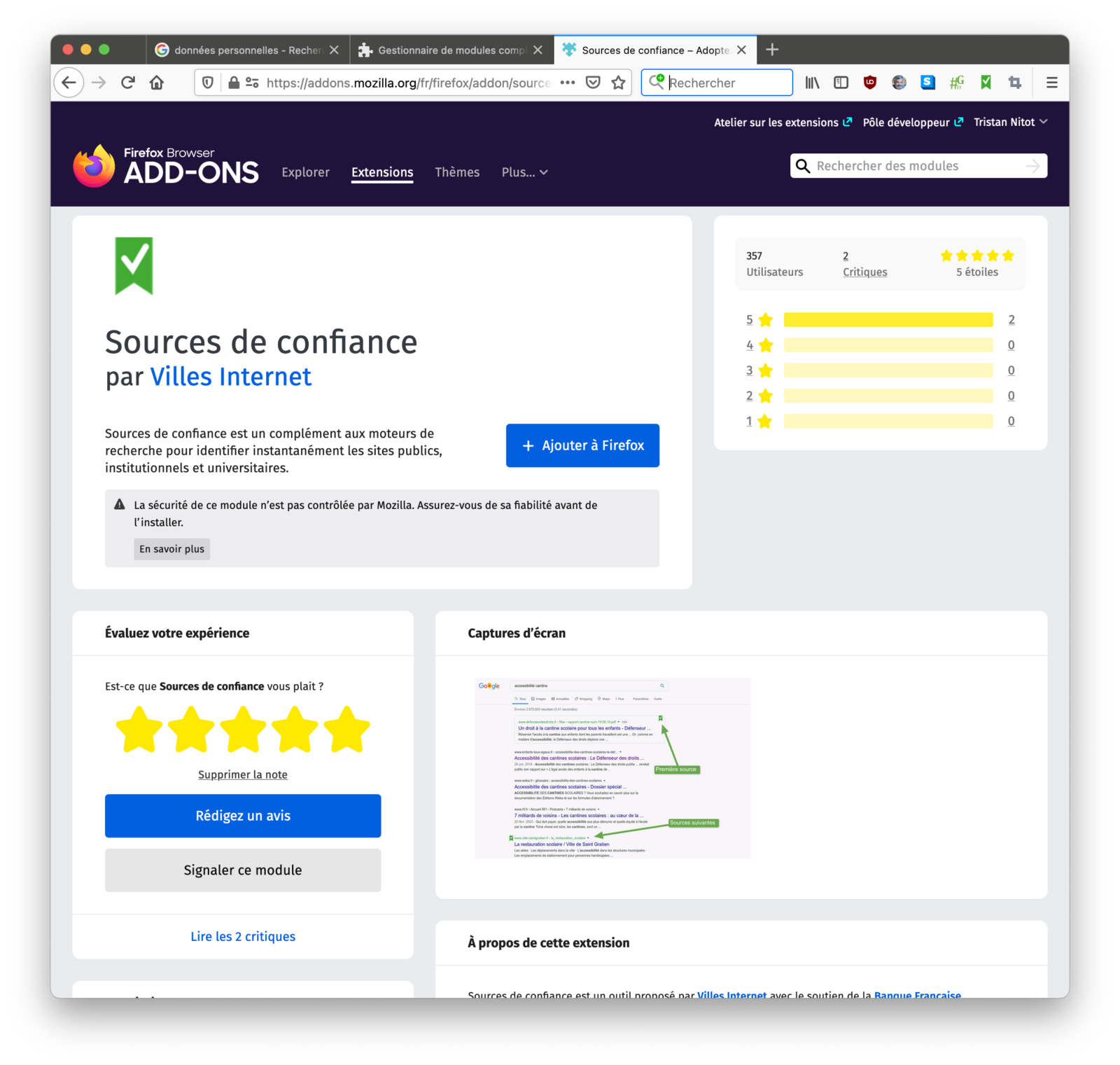
Task: Click the forward navigation arrow
Action: 99,83
